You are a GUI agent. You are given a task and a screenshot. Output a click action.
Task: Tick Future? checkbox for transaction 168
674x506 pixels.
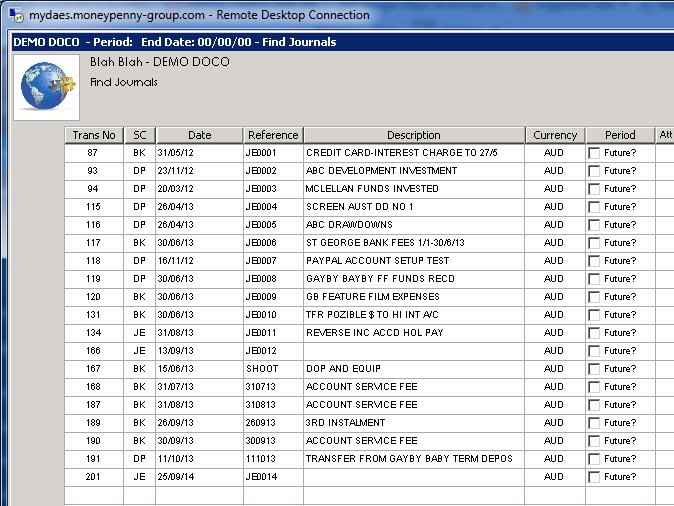click(x=594, y=387)
